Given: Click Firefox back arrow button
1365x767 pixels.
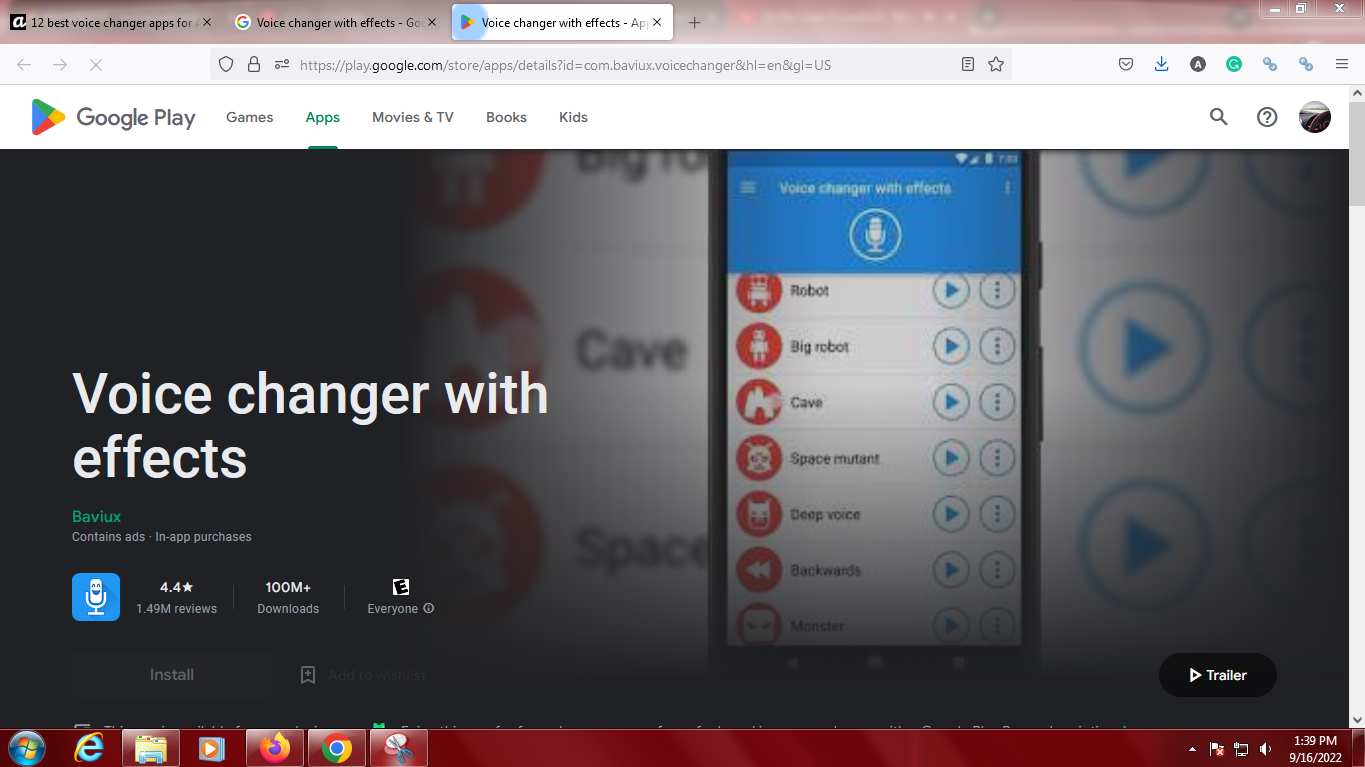Looking at the screenshot, I should [x=24, y=64].
